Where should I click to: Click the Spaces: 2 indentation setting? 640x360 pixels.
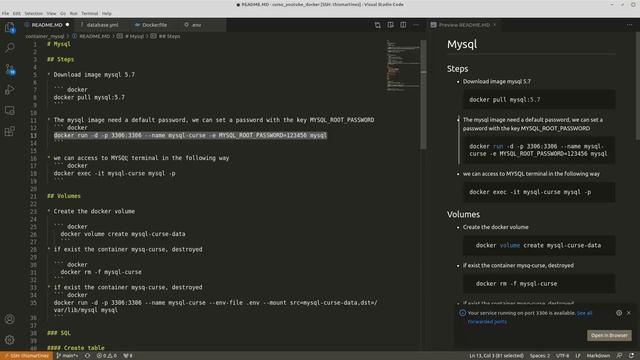pyautogui.click(x=540, y=356)
